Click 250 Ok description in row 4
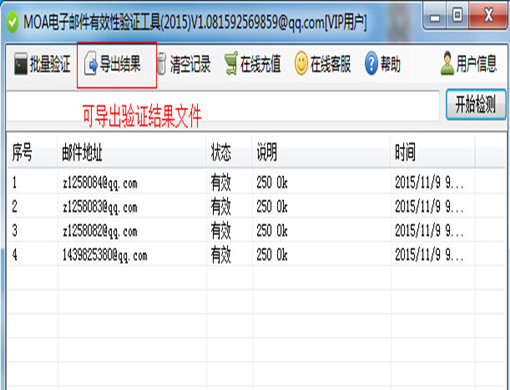Screen dimensions: 510x390 [x=272, y=255]
